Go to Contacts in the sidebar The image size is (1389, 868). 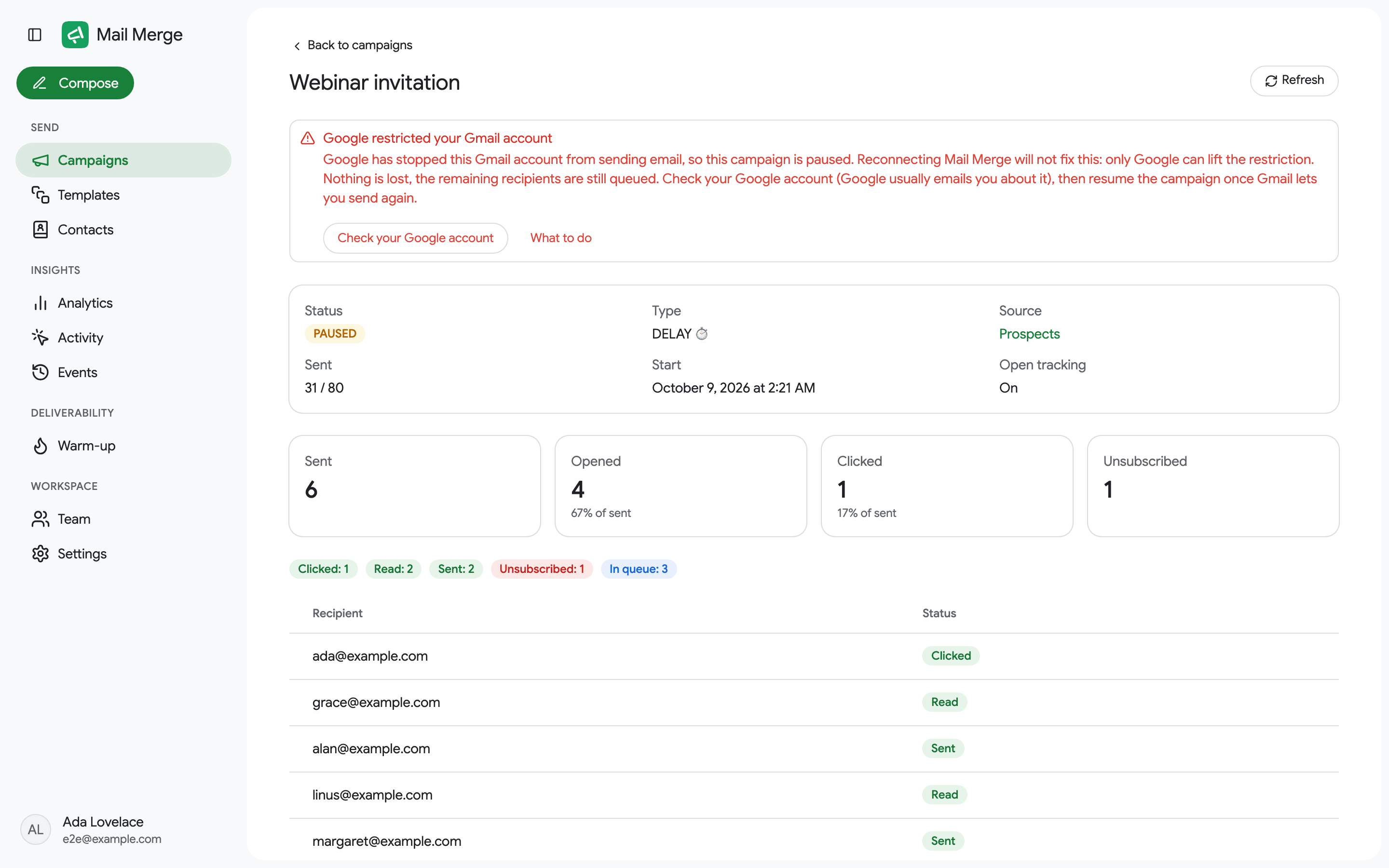tap(123, 230)
